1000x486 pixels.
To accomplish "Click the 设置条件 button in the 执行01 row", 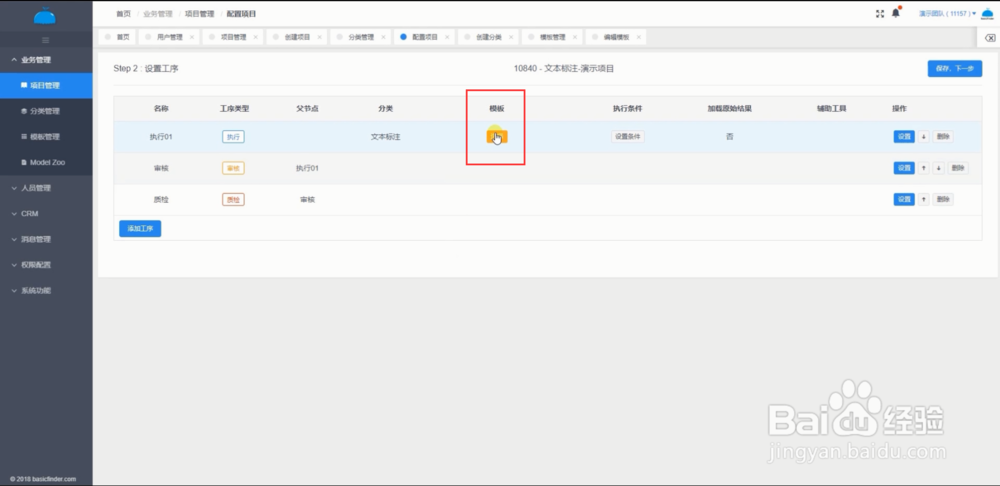I will point(628,136).
